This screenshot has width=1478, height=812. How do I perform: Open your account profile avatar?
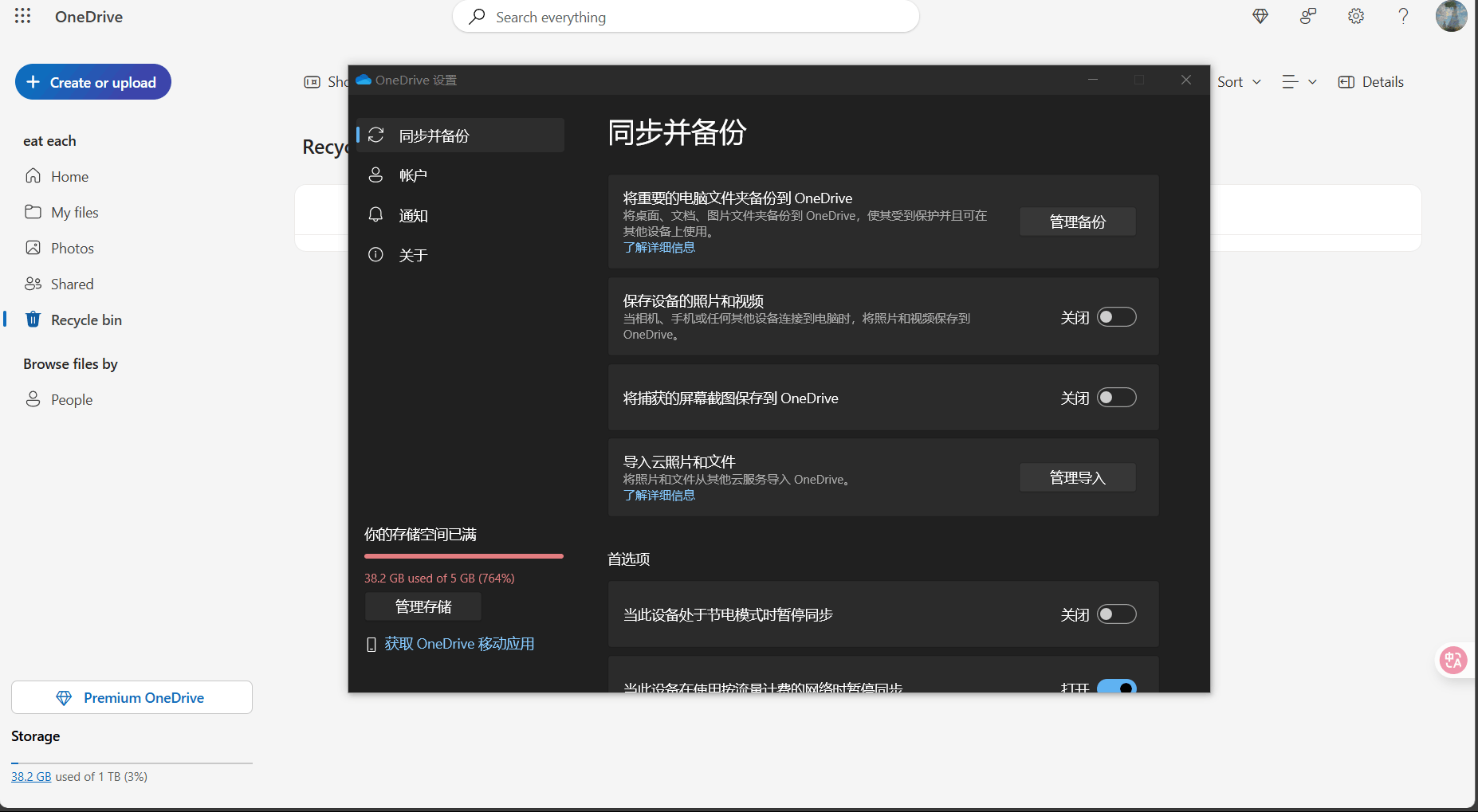1452,16
